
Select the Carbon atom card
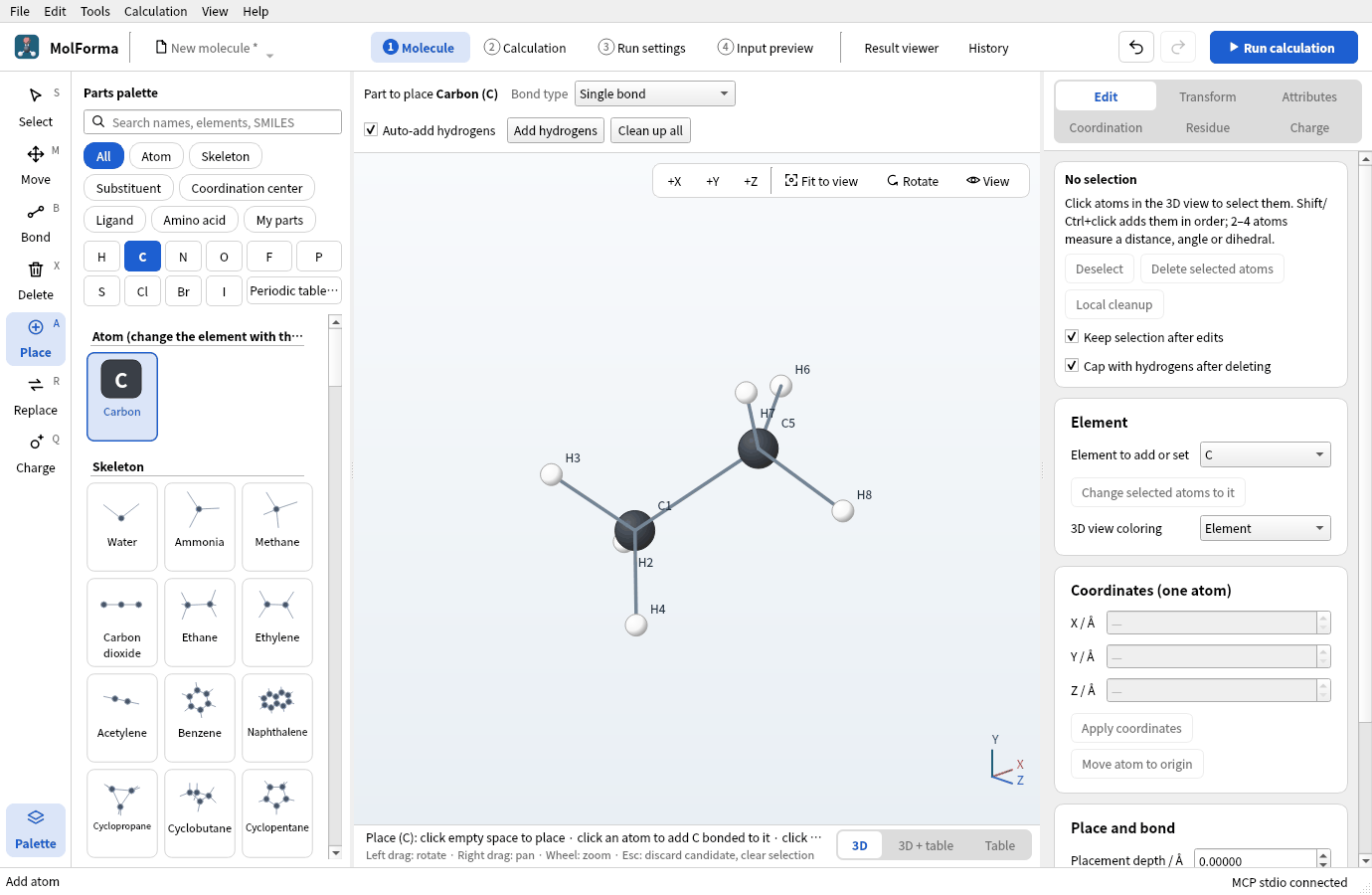(x=122, y=397)
